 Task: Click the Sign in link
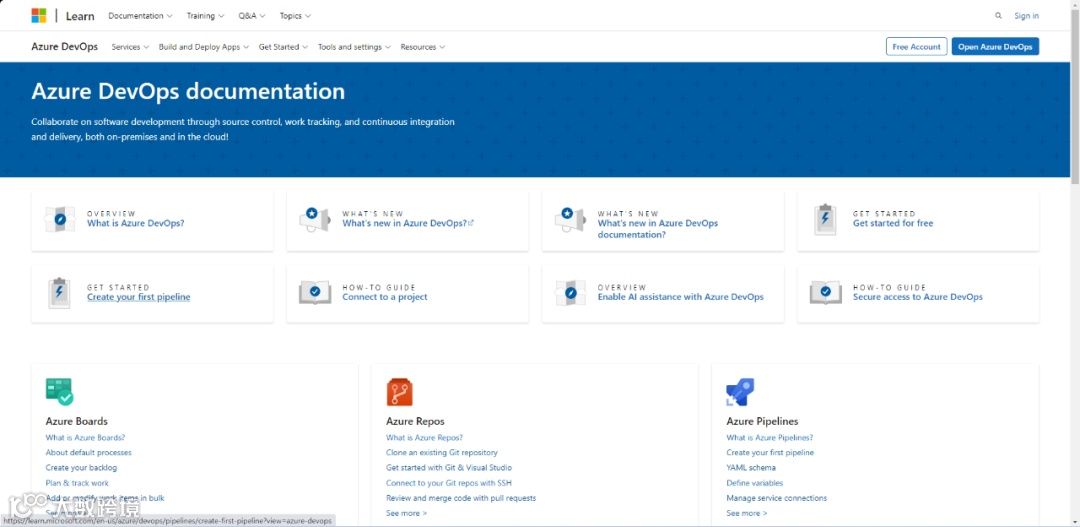1026,16
